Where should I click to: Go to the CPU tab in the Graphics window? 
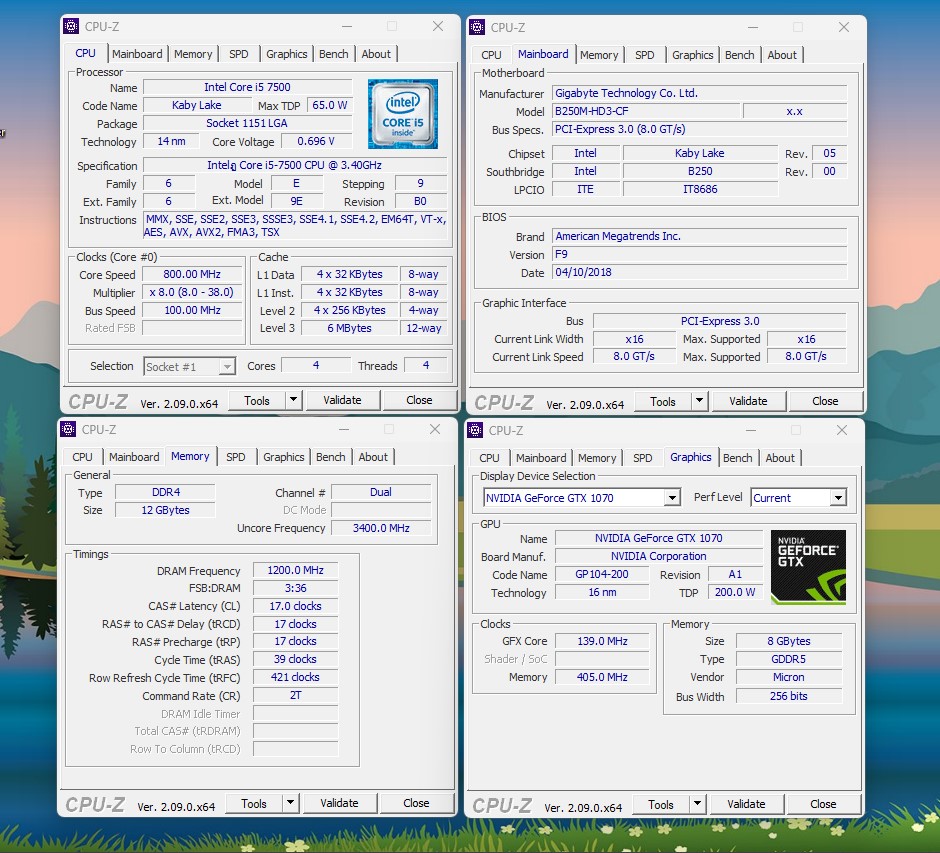click(x=489, y=458)
